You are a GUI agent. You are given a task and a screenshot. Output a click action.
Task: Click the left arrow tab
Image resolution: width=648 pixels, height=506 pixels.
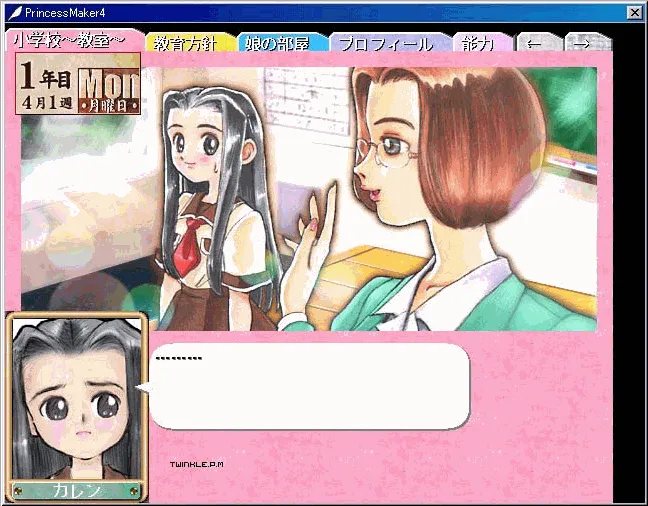tap(537, 43)
